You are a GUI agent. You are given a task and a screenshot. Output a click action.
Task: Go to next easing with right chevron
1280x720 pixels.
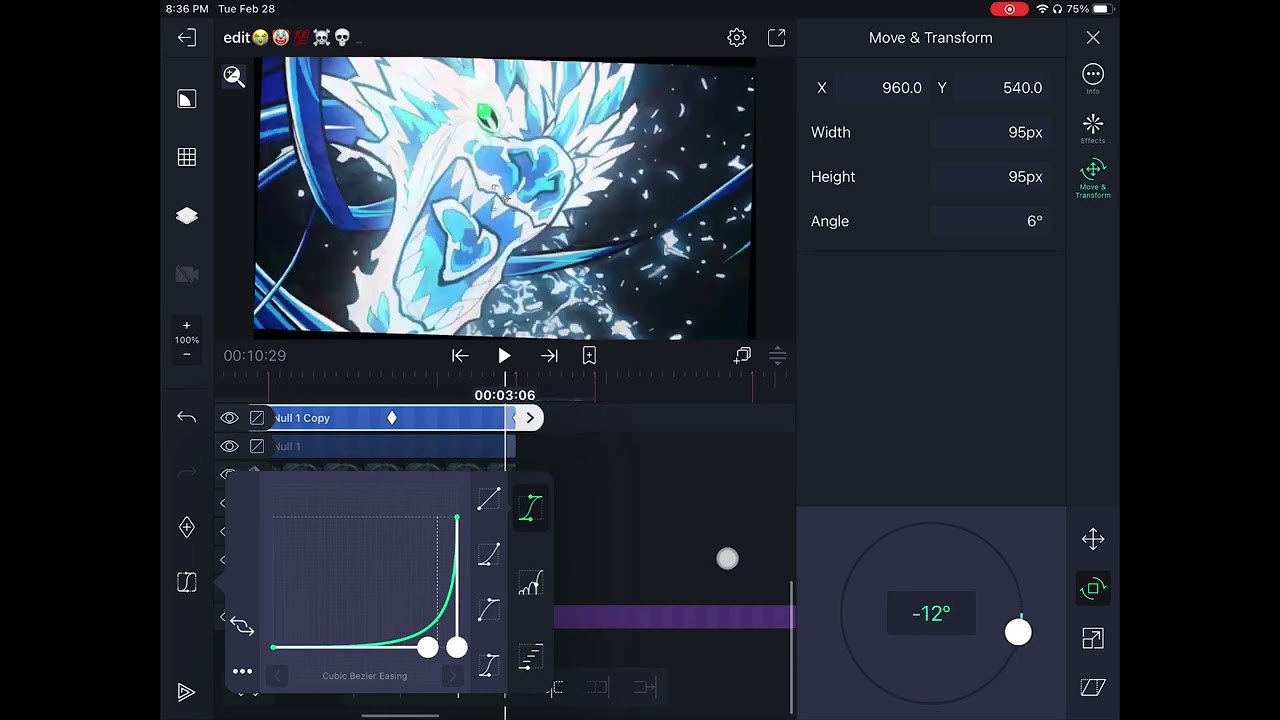(x=452, y=676)
